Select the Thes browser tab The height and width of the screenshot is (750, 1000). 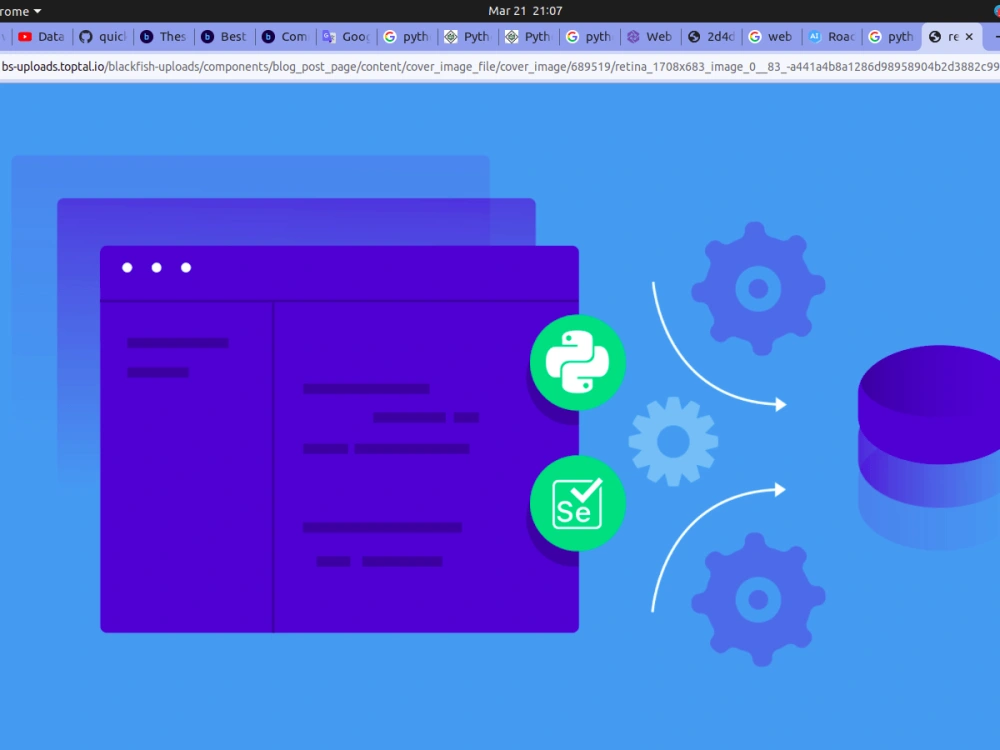click(x=164, y=37)
